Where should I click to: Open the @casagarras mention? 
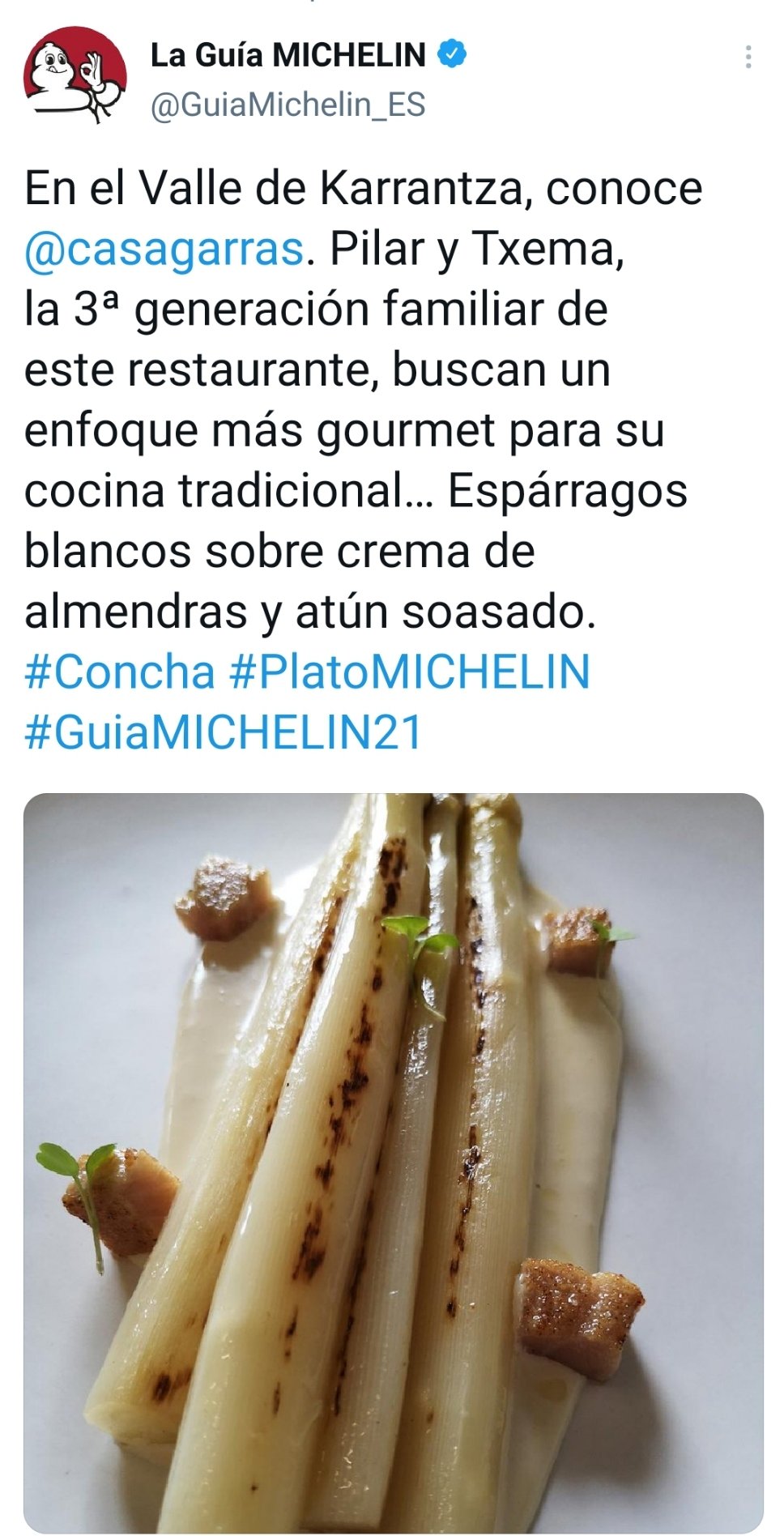(x=164, y=250)
